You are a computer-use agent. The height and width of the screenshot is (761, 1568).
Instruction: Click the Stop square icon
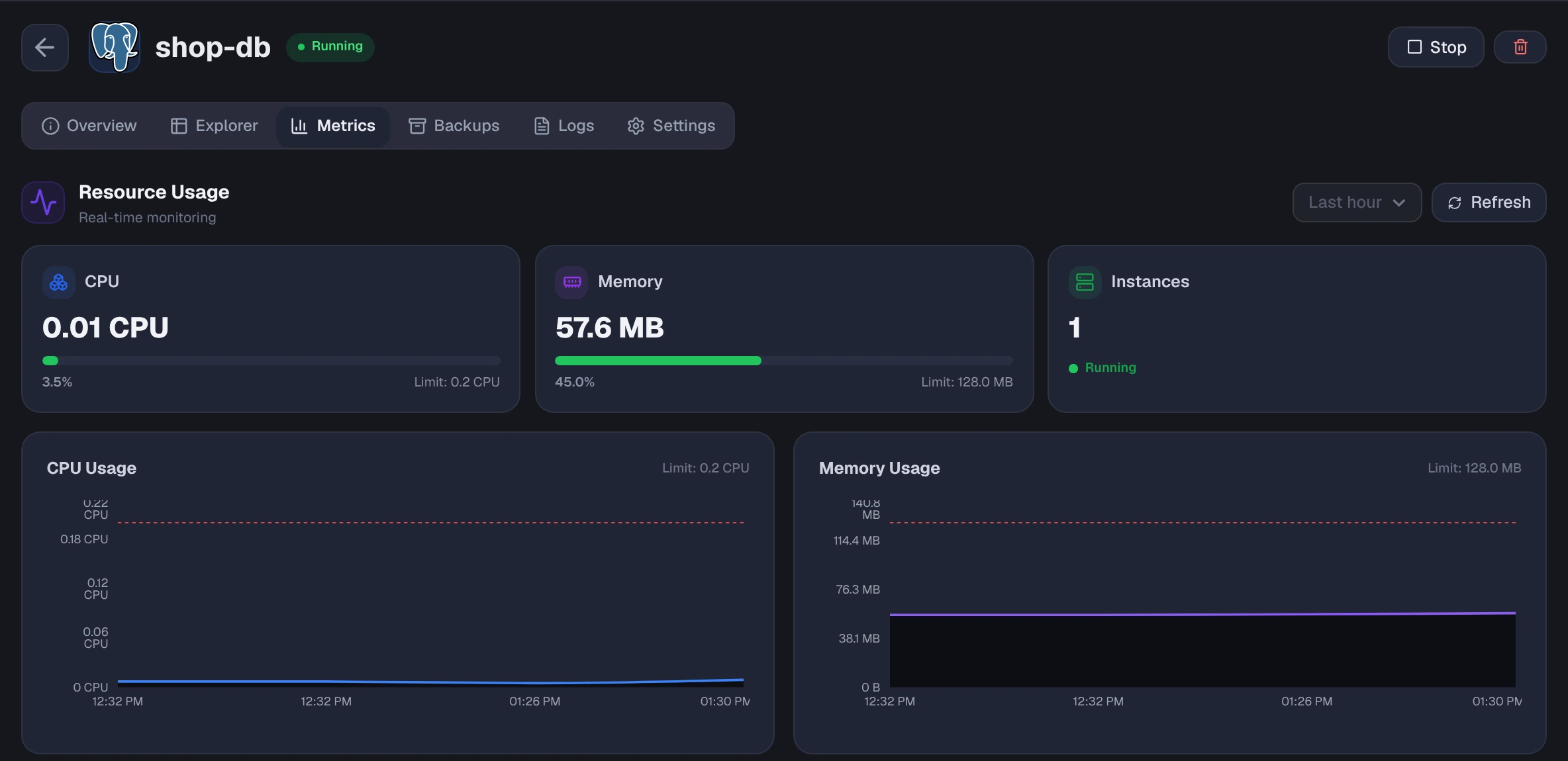pyautogui.click(x=1414, y=47)
